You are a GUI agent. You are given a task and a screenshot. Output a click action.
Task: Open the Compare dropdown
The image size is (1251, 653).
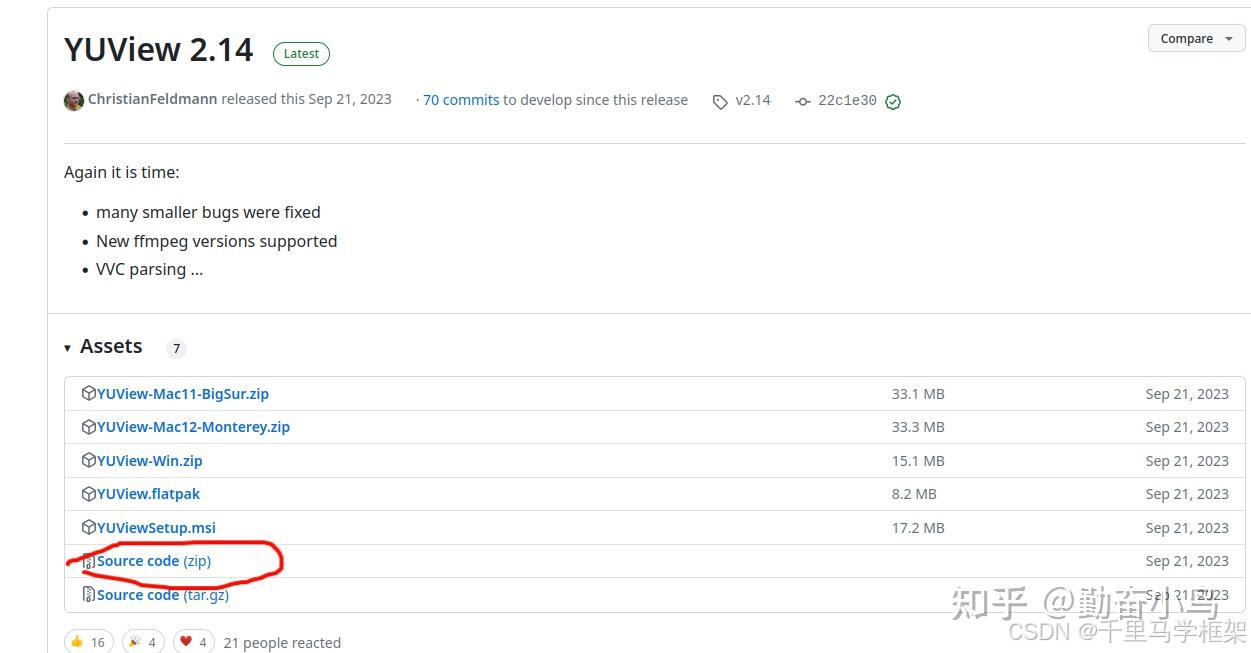tap(1196, 39)
